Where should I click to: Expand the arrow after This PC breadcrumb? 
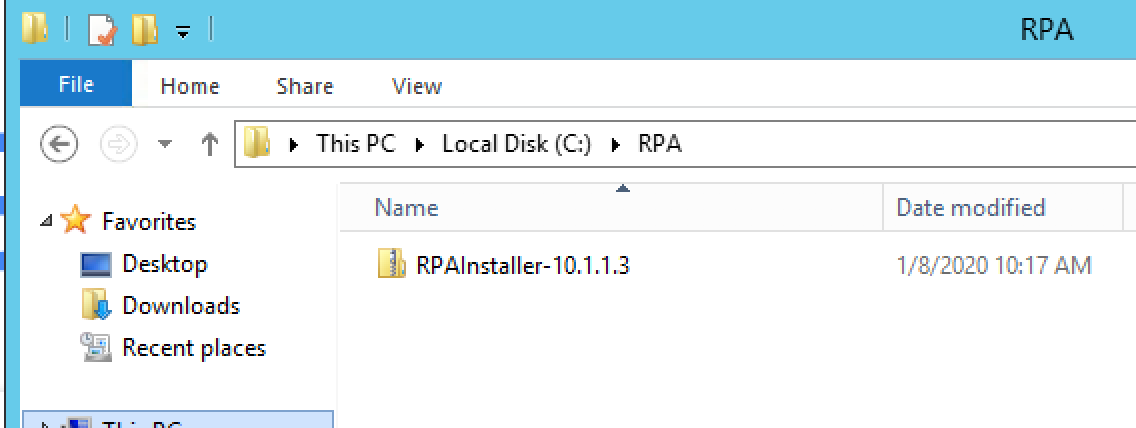419,145
